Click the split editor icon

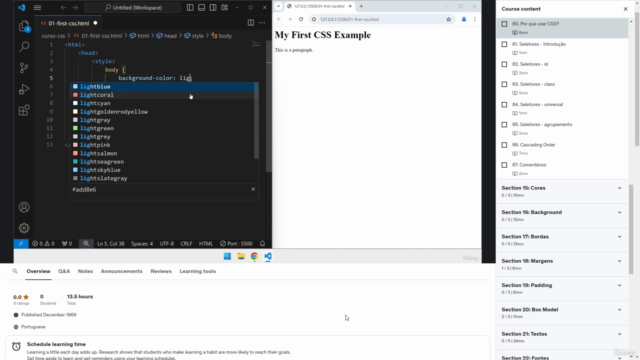(251, 23)
